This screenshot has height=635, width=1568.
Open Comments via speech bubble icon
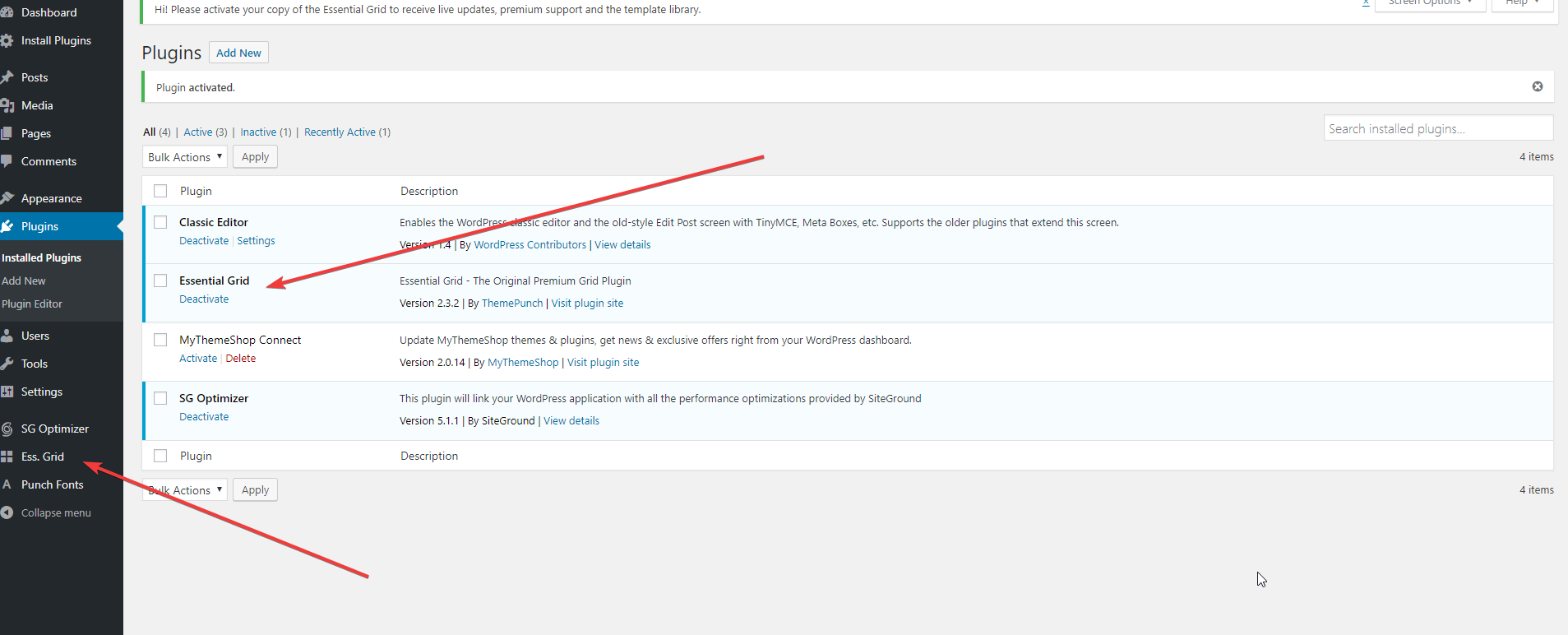pos(7,161)
